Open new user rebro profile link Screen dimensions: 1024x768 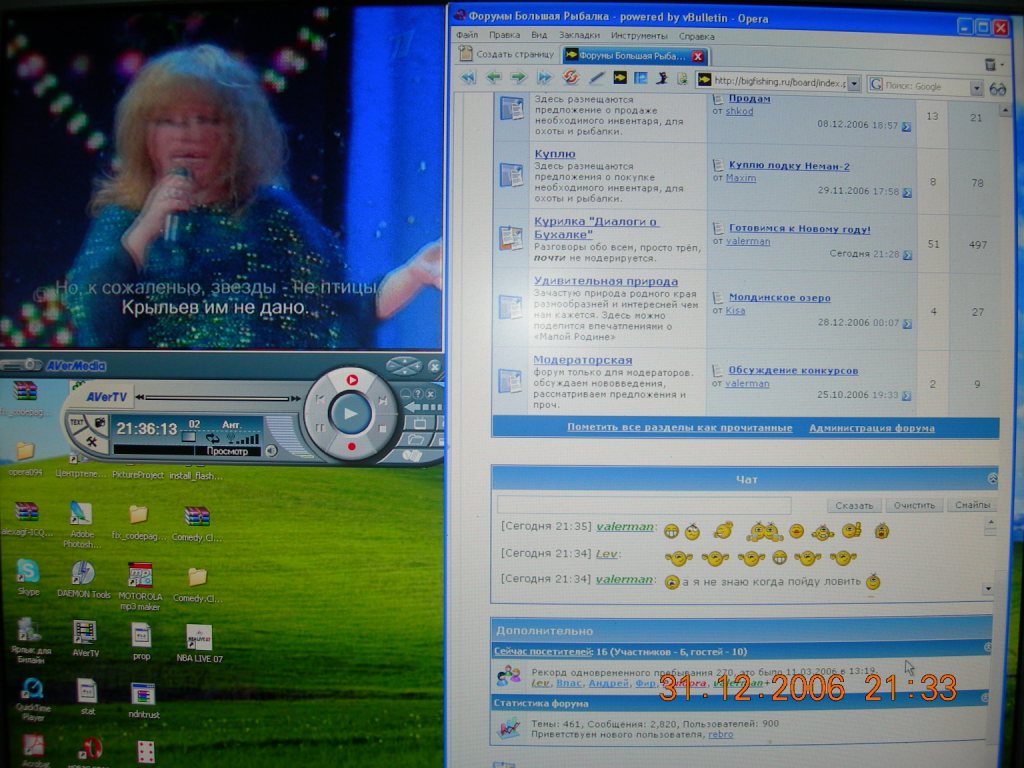click(x=720, y=734)
